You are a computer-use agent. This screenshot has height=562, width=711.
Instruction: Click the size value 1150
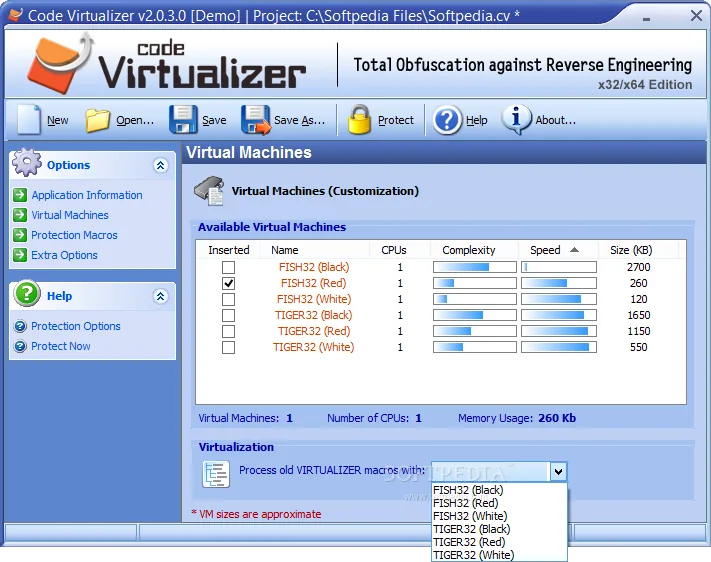pos(638,331)
